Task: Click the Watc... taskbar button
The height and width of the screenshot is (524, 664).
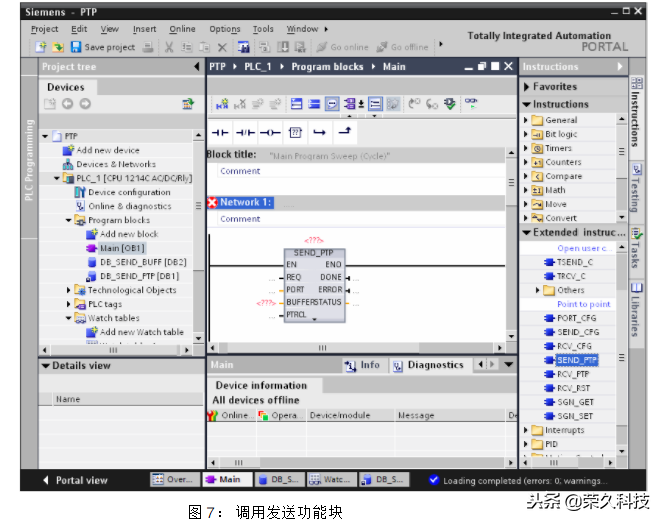Action: click(332, 480)
